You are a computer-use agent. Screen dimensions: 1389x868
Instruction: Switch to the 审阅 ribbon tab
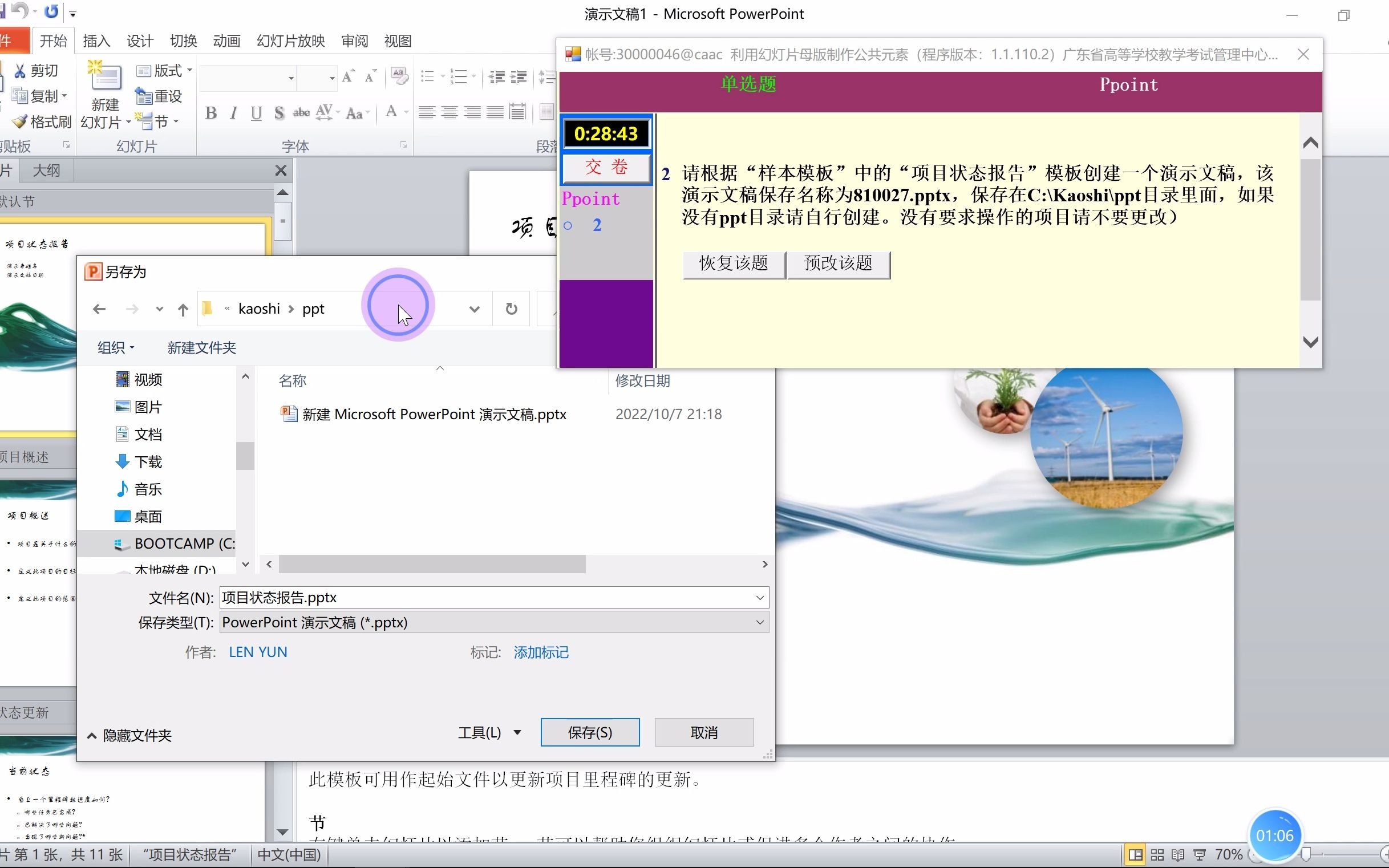[354, 40]
